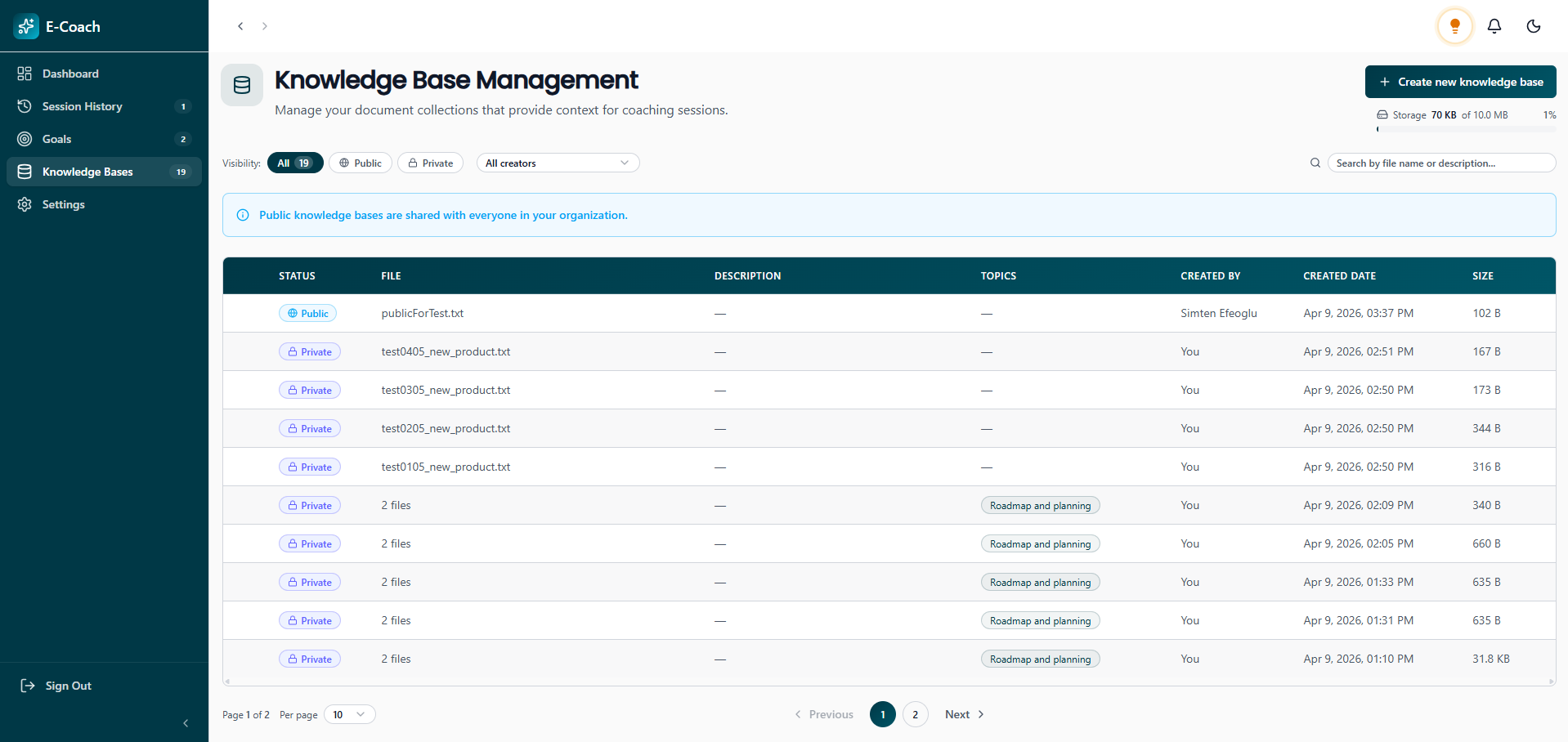Click the Roadmap and planning tag dated 02:09 PM
Image resolution: width=1568 pixels, height=742 pixels.
point(1040,505)
